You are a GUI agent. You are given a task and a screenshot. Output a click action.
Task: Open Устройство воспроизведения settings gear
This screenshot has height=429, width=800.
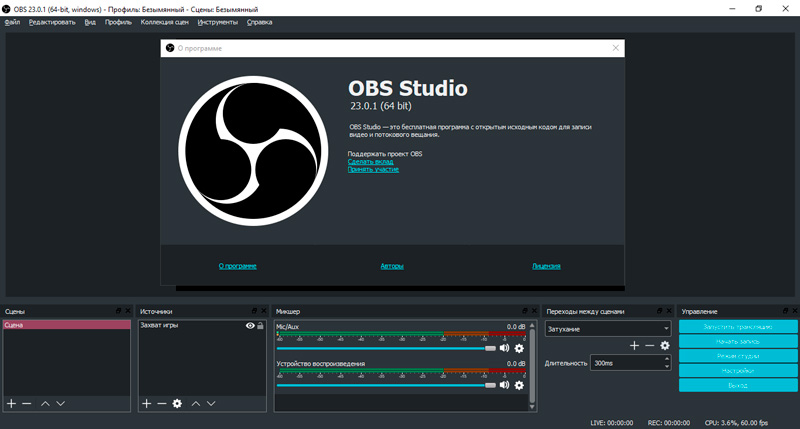[x=519, y=385]
